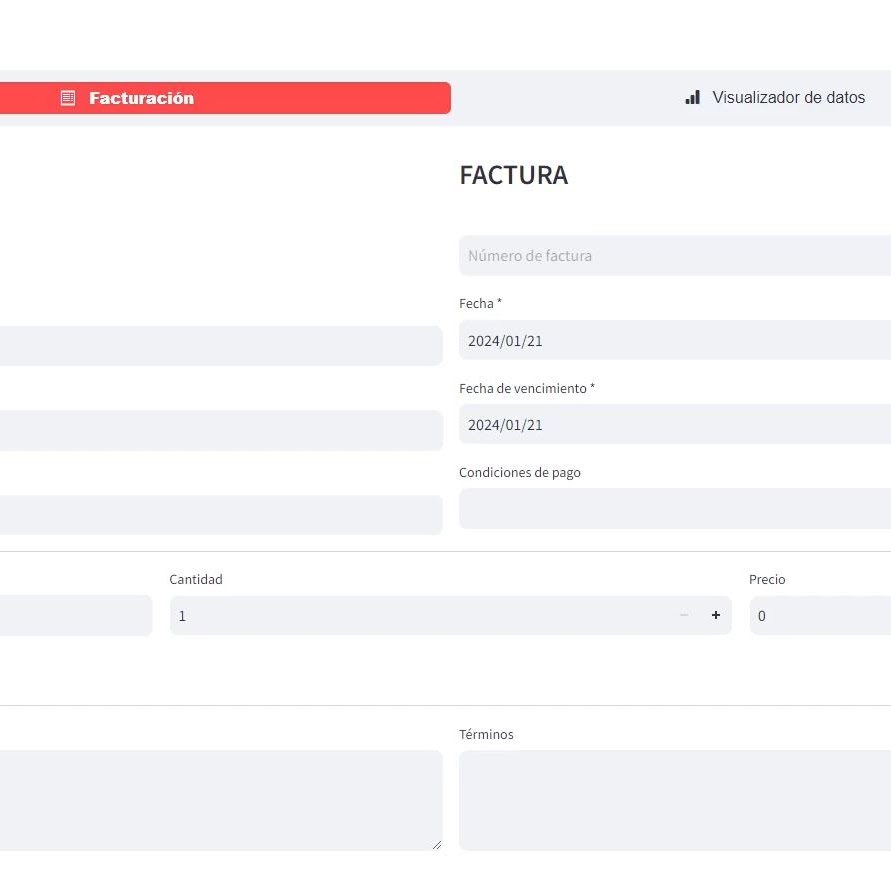
Task: Click the Fecha de vencimiento label
Action: 527,389
